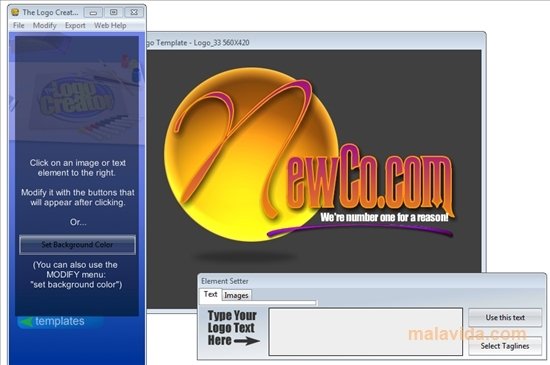This screenshot has width=550, height=365.
Task: Select the purple swoosh under the tagline
Action: (x=360, y=230)
